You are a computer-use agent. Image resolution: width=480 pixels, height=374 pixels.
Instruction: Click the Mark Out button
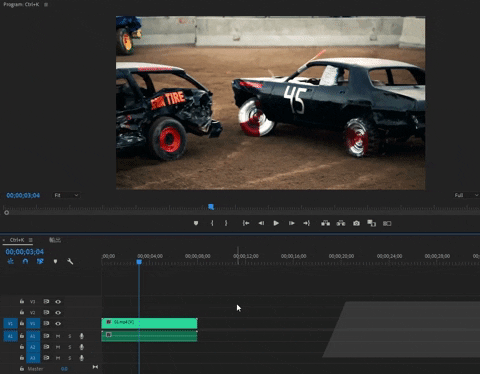(226, 223)
